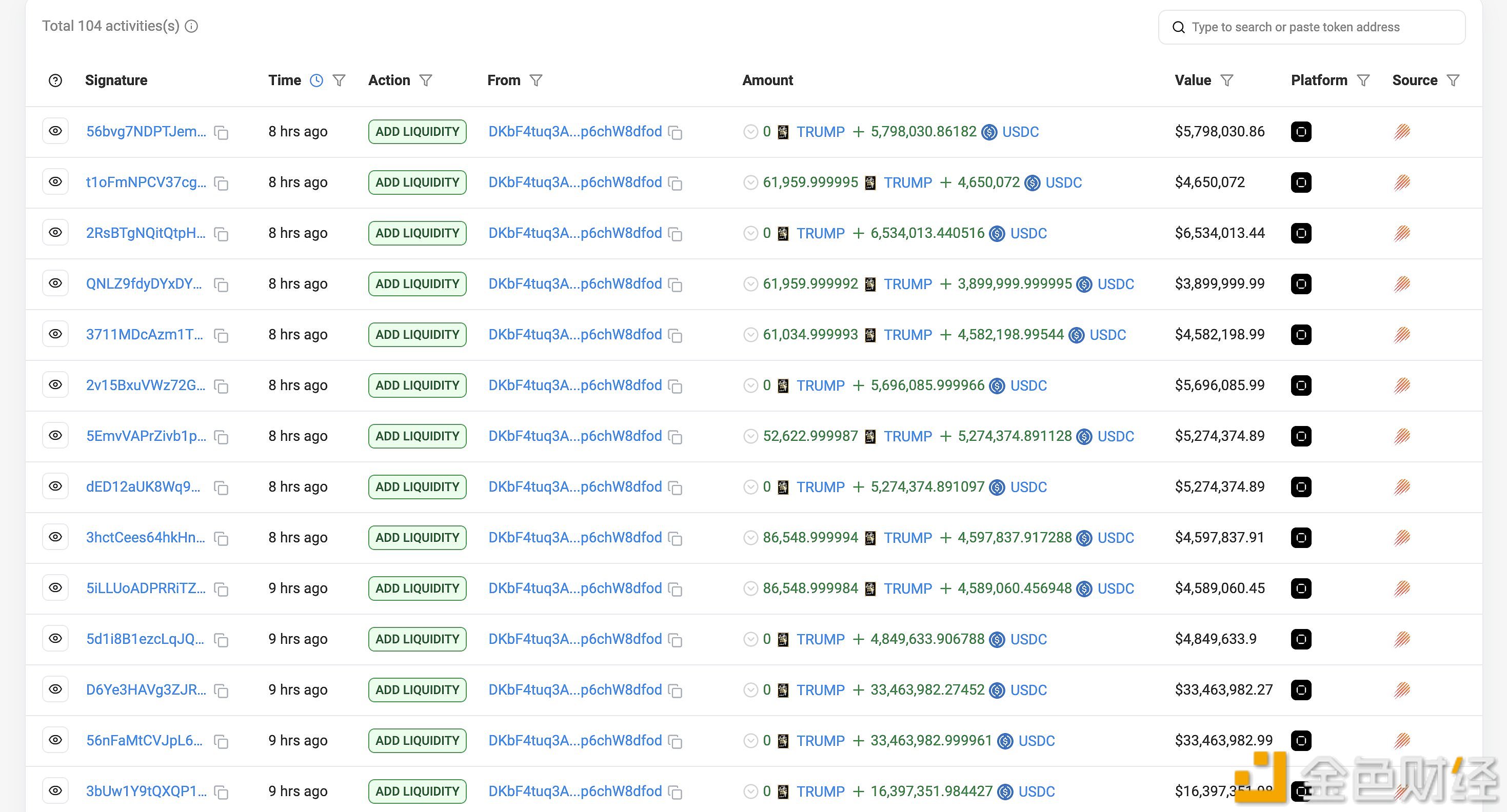This screenshot has width=1507, height=812.
Task: Copy the t1oFmNPCV37cg signature
Action: click(x=221, y=184)
